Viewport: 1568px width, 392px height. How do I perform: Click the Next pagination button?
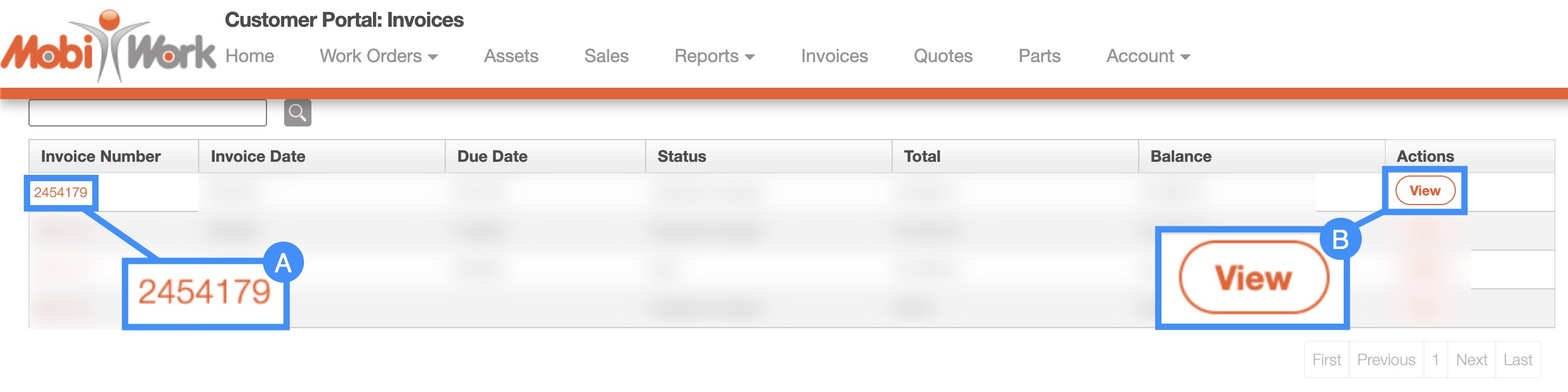tap(1471, 360)
